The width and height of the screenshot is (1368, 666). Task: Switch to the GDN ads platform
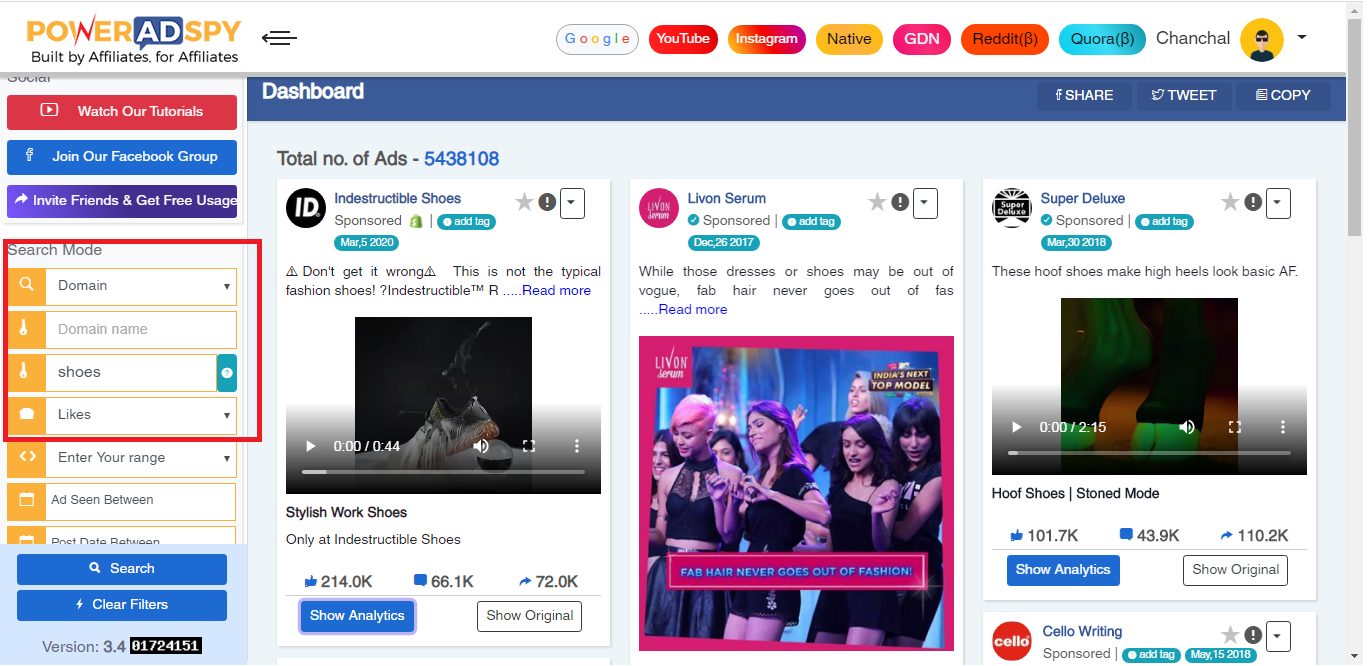(921, 39)
